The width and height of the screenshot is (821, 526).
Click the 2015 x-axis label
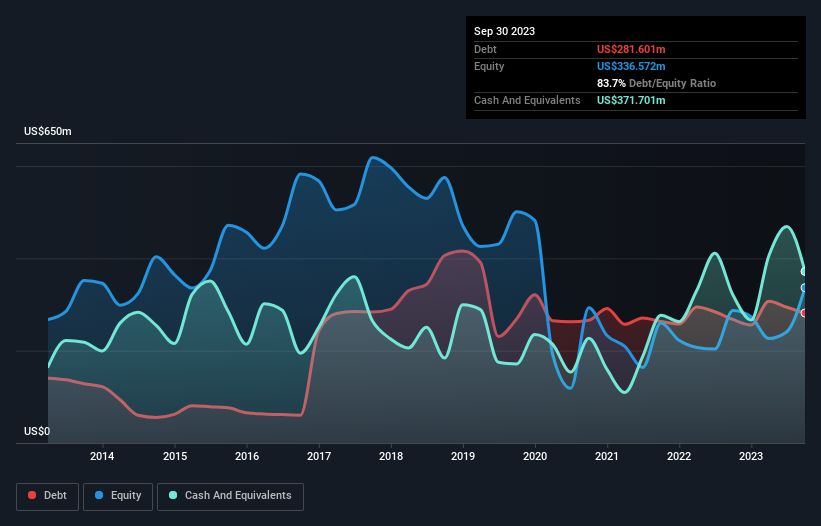175,456
